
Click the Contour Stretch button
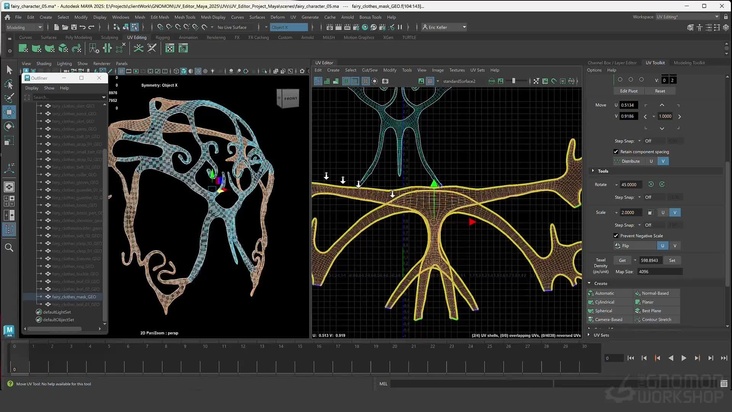tap(656, 320)
